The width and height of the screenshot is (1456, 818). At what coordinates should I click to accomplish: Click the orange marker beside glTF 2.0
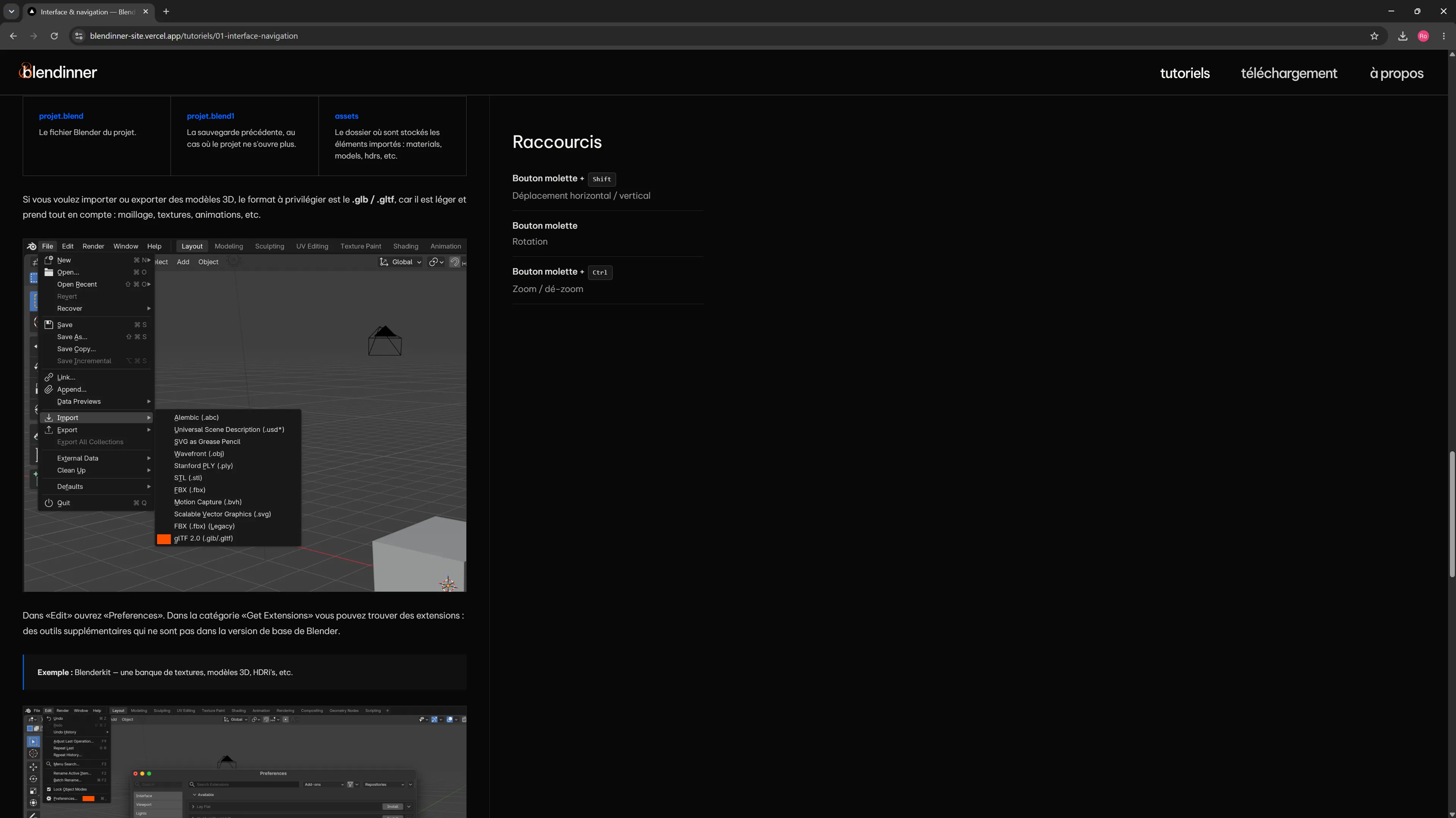point(164,539)
